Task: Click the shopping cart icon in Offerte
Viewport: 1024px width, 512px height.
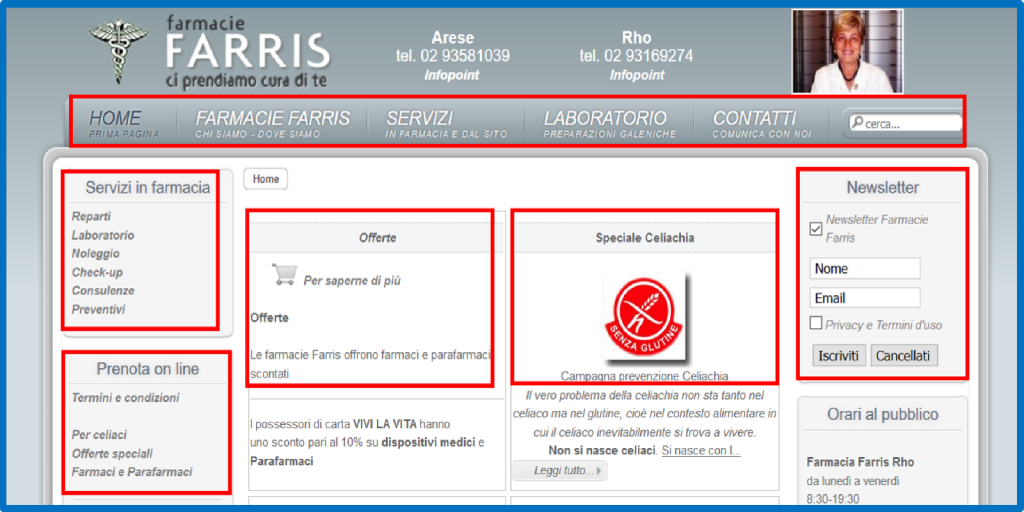Action: 283,275
